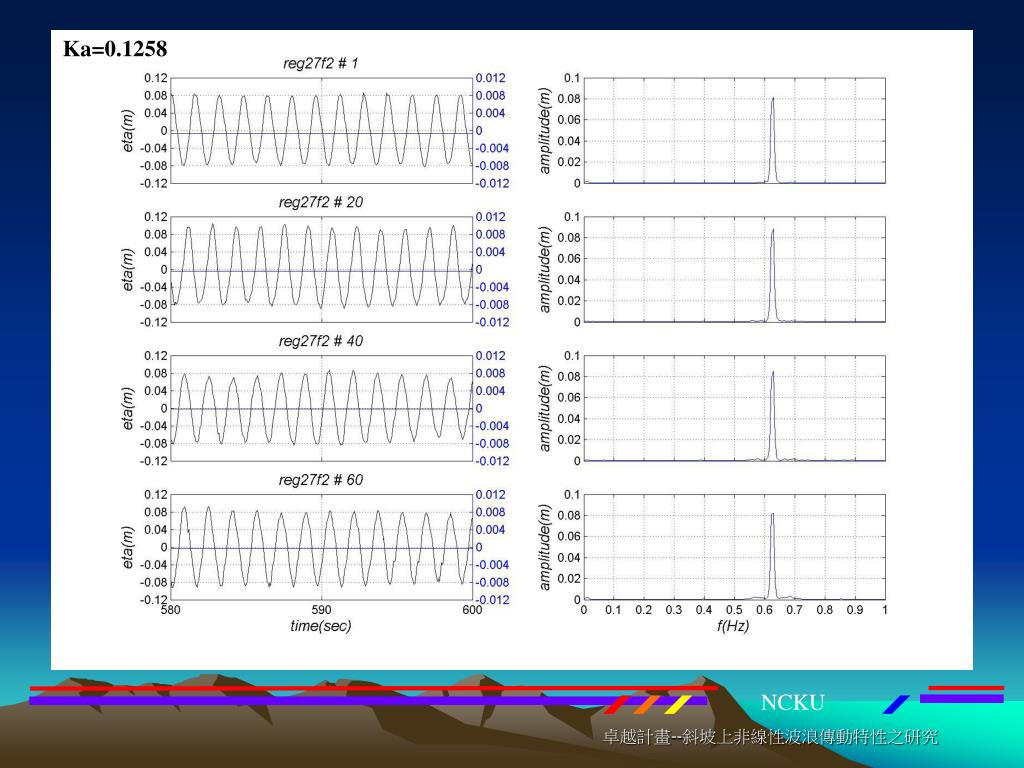Viewport: 1024px width, 768px height.
Task: Click "amplitude(m)" label beside the reg27f2 # 40 spectrum
Action: (545, 408)
